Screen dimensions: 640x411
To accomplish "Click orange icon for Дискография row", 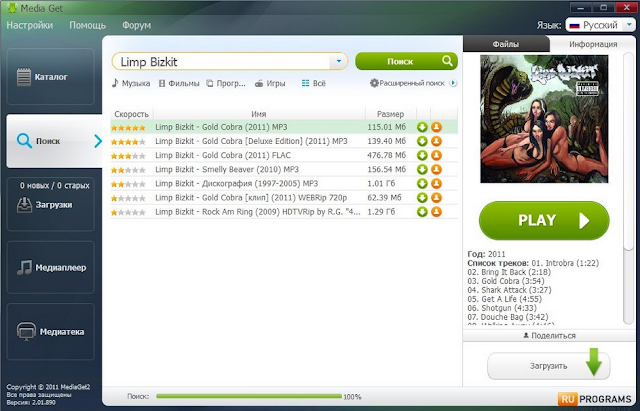I will pos(436,184).
